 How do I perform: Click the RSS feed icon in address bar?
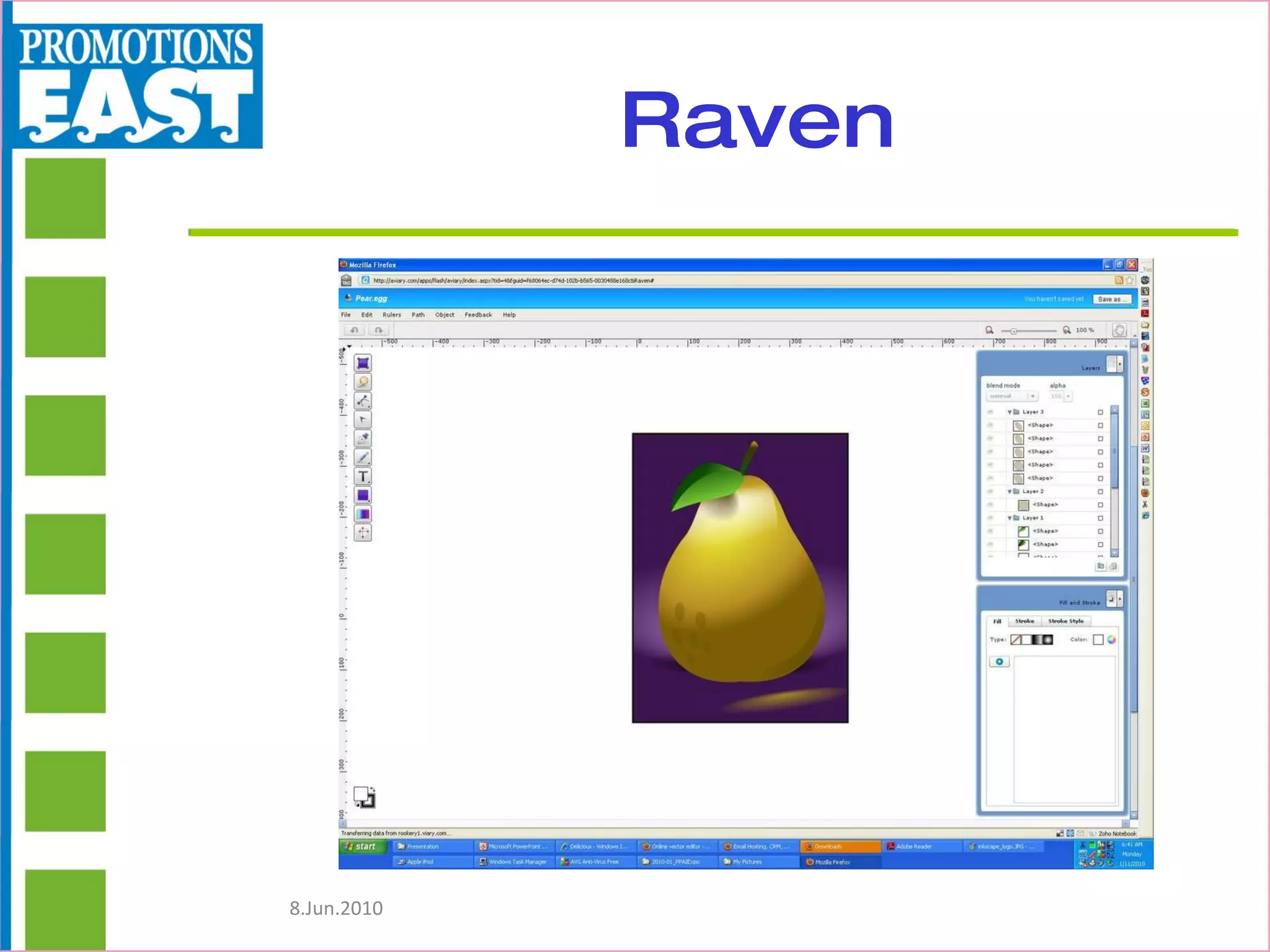pos(1119,280)
